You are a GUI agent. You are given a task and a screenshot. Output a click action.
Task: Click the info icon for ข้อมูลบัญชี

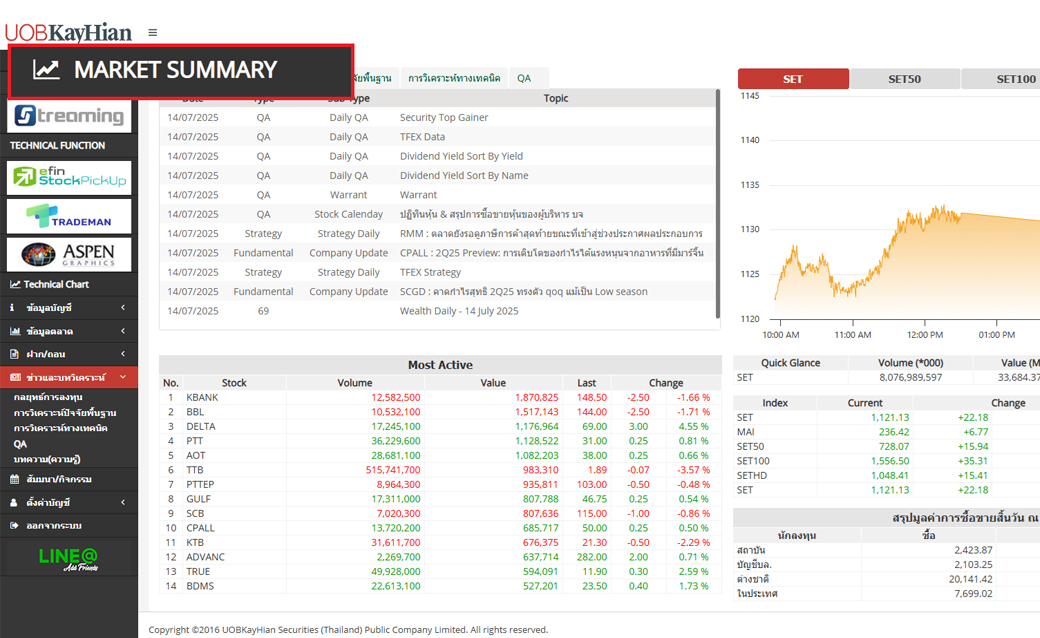[12, 308]
